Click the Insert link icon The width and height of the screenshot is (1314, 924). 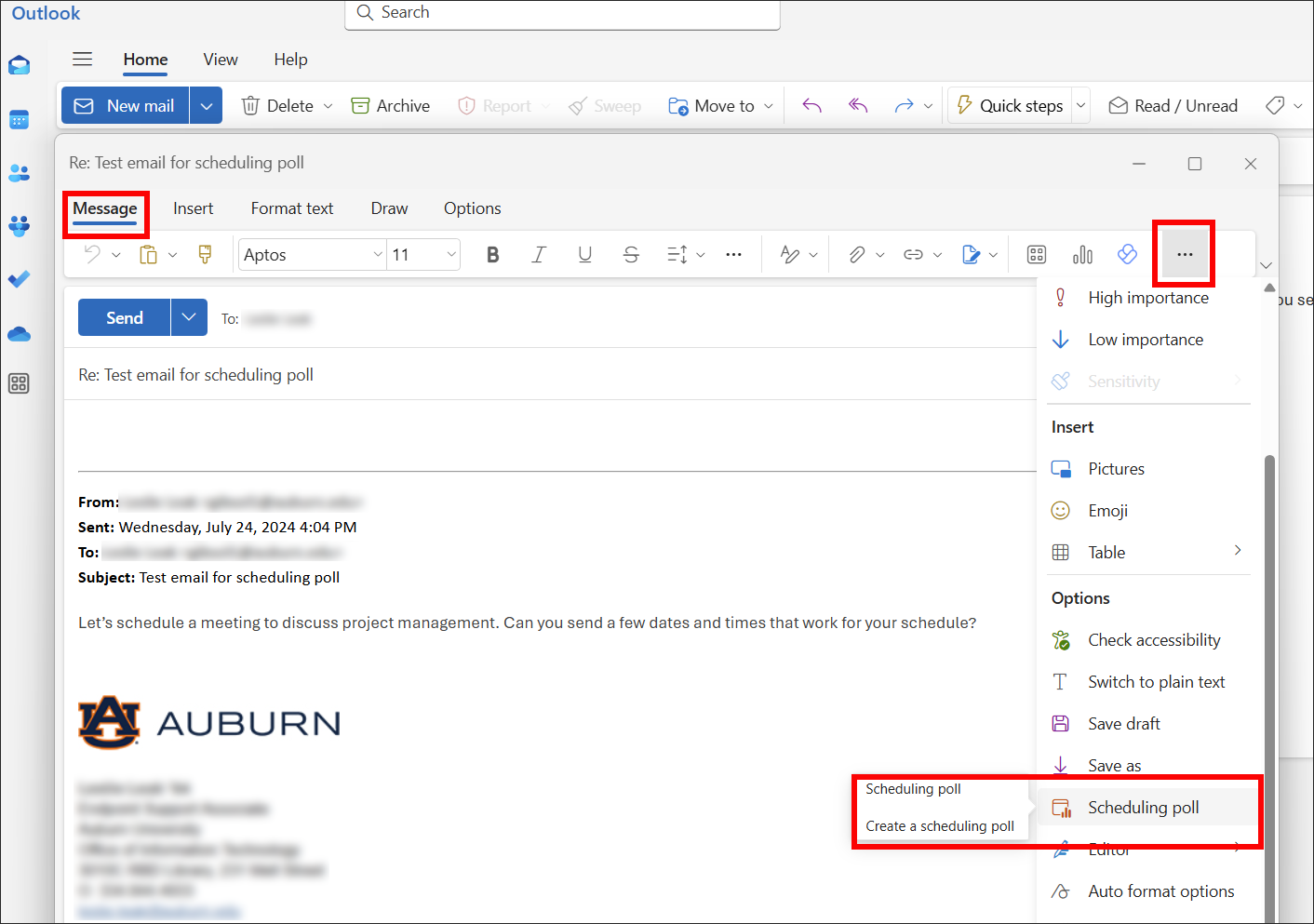pos(913,255)
